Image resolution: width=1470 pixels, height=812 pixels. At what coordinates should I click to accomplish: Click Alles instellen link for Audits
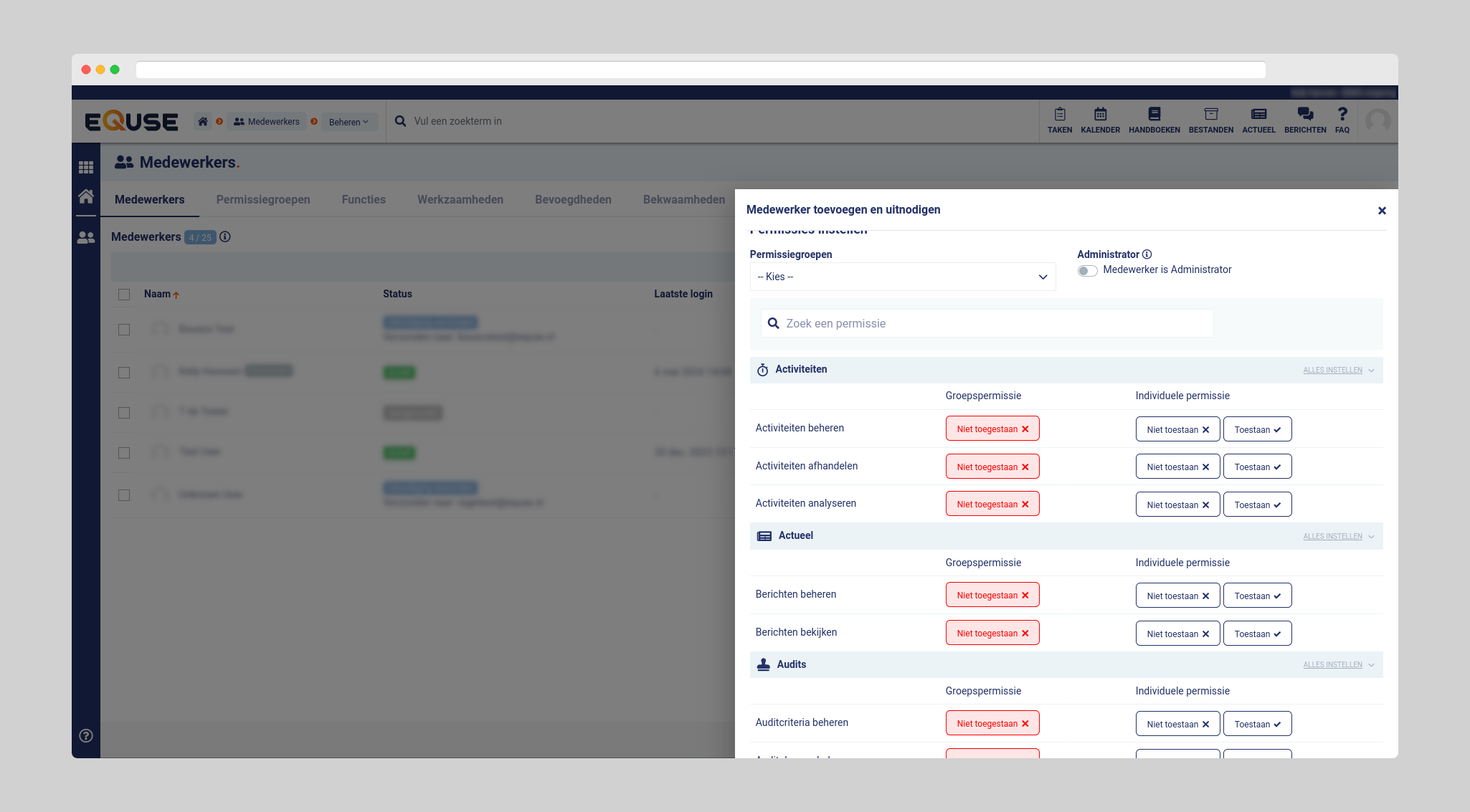[1332, 665]
